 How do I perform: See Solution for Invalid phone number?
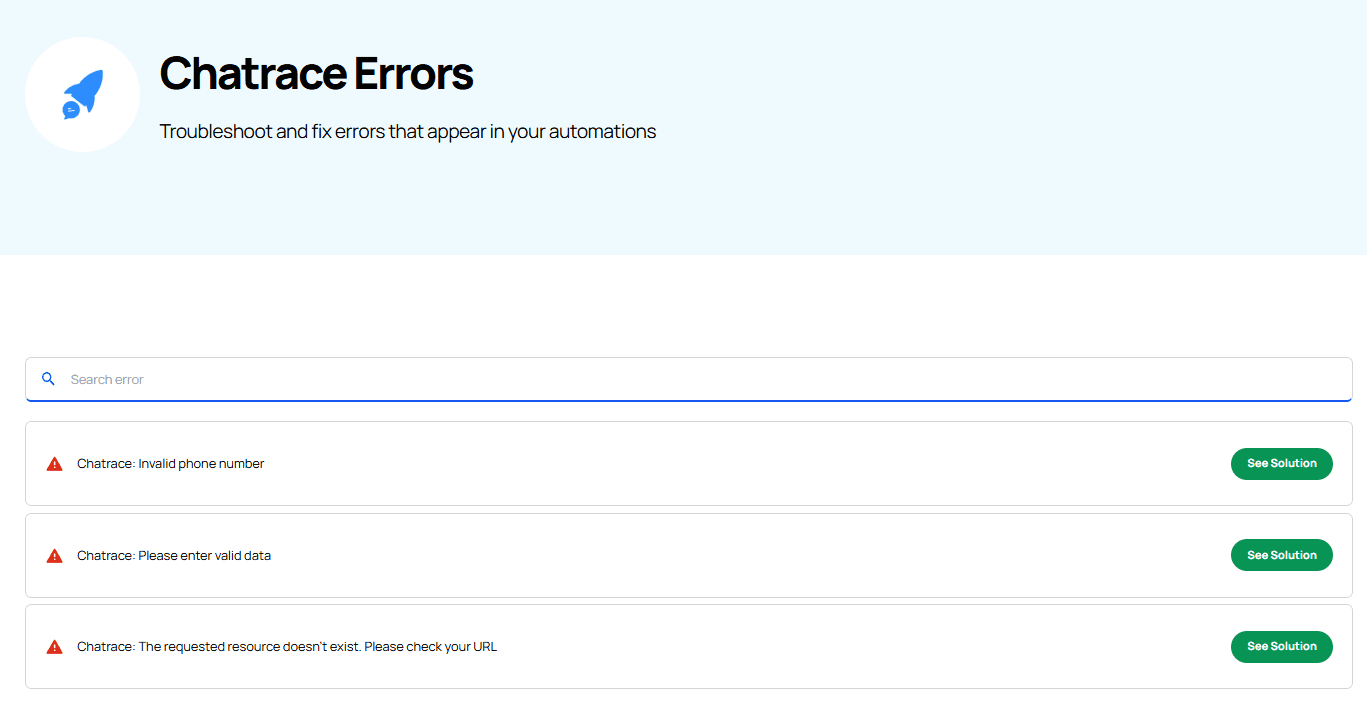[x=1281, y=464]
